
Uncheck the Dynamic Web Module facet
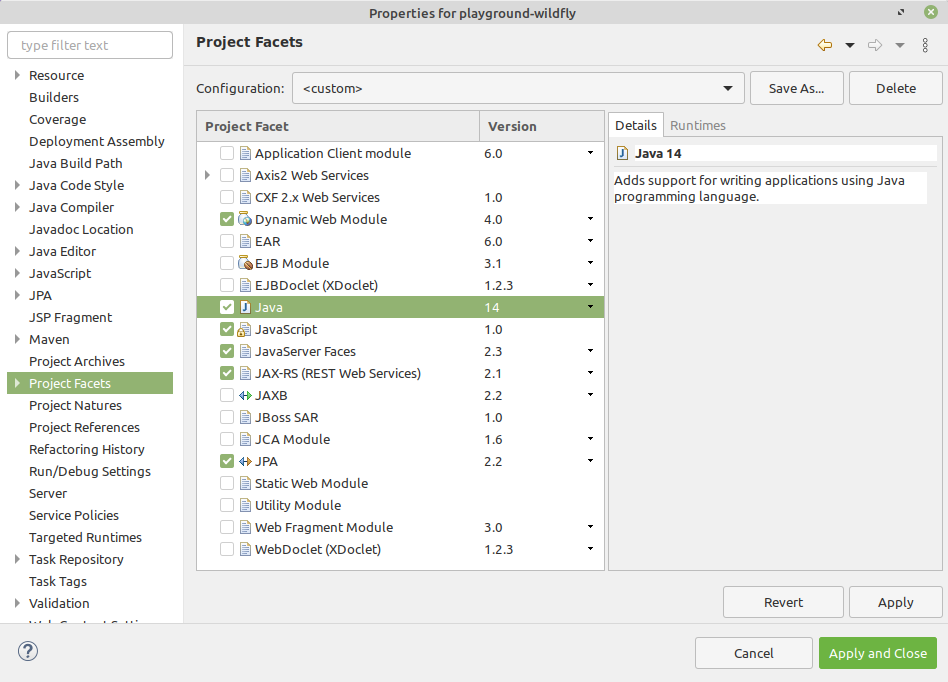pyautogui.click(x=226, y=219)
